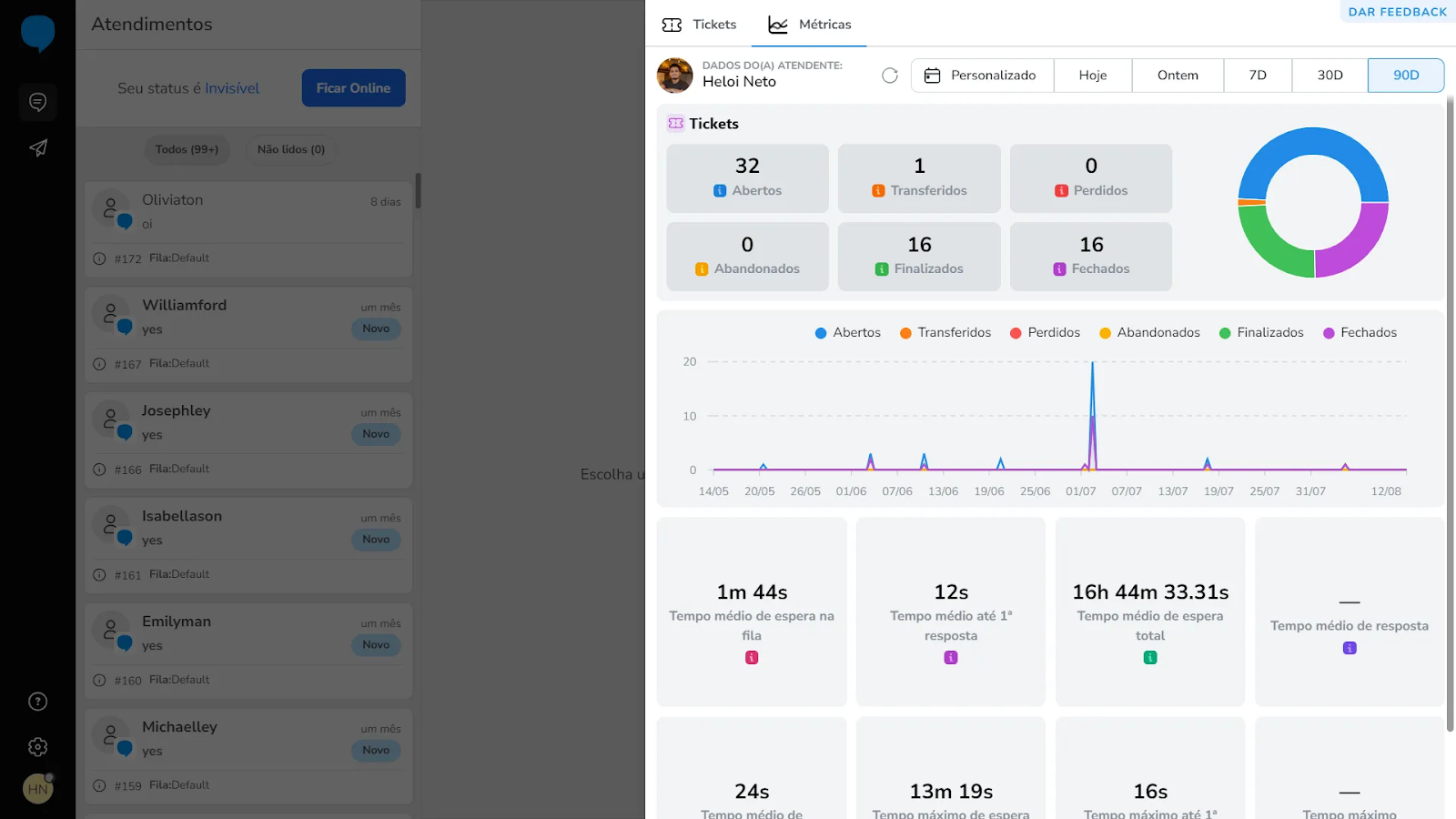Open Oliviaton conversation in list
Viewport: 1456px width, 819px height.
[248, 229]
